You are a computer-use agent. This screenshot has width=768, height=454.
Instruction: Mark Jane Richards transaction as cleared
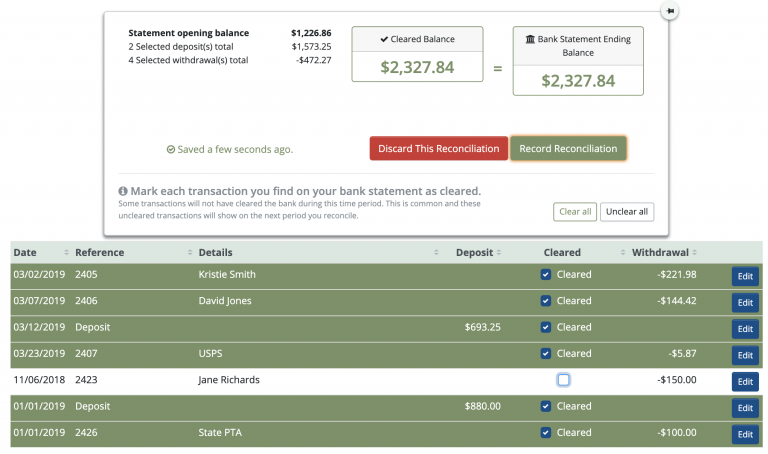pos(564,380)
